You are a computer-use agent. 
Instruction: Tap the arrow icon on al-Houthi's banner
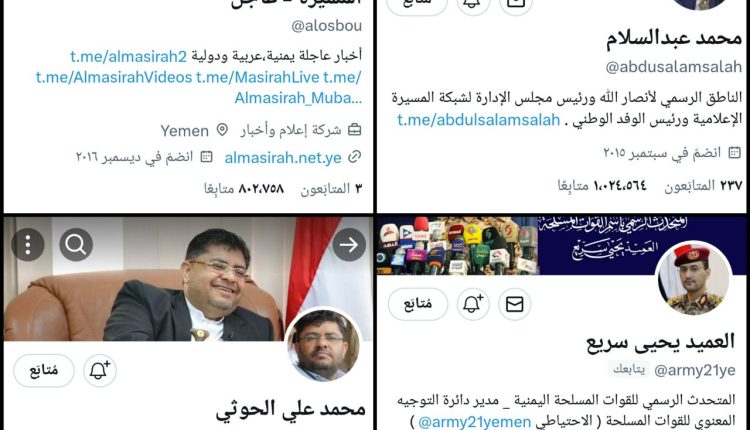[349, 244]
